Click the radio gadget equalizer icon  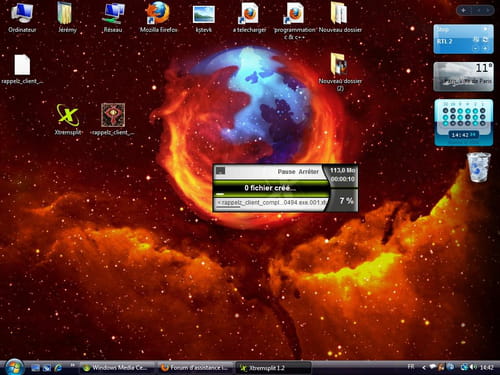click(476, 39)
